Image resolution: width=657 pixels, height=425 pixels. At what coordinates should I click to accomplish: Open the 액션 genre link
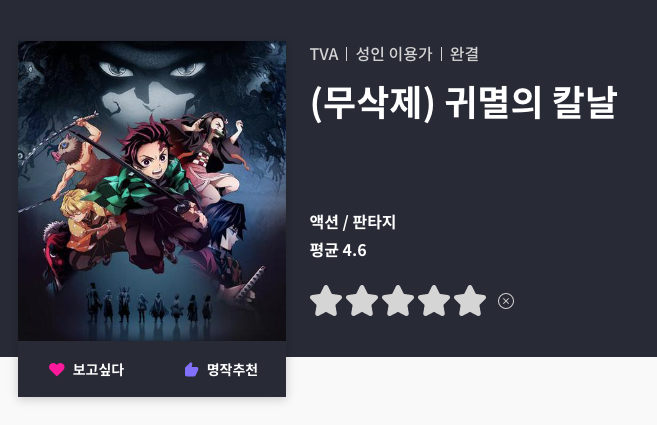(324, 222)
